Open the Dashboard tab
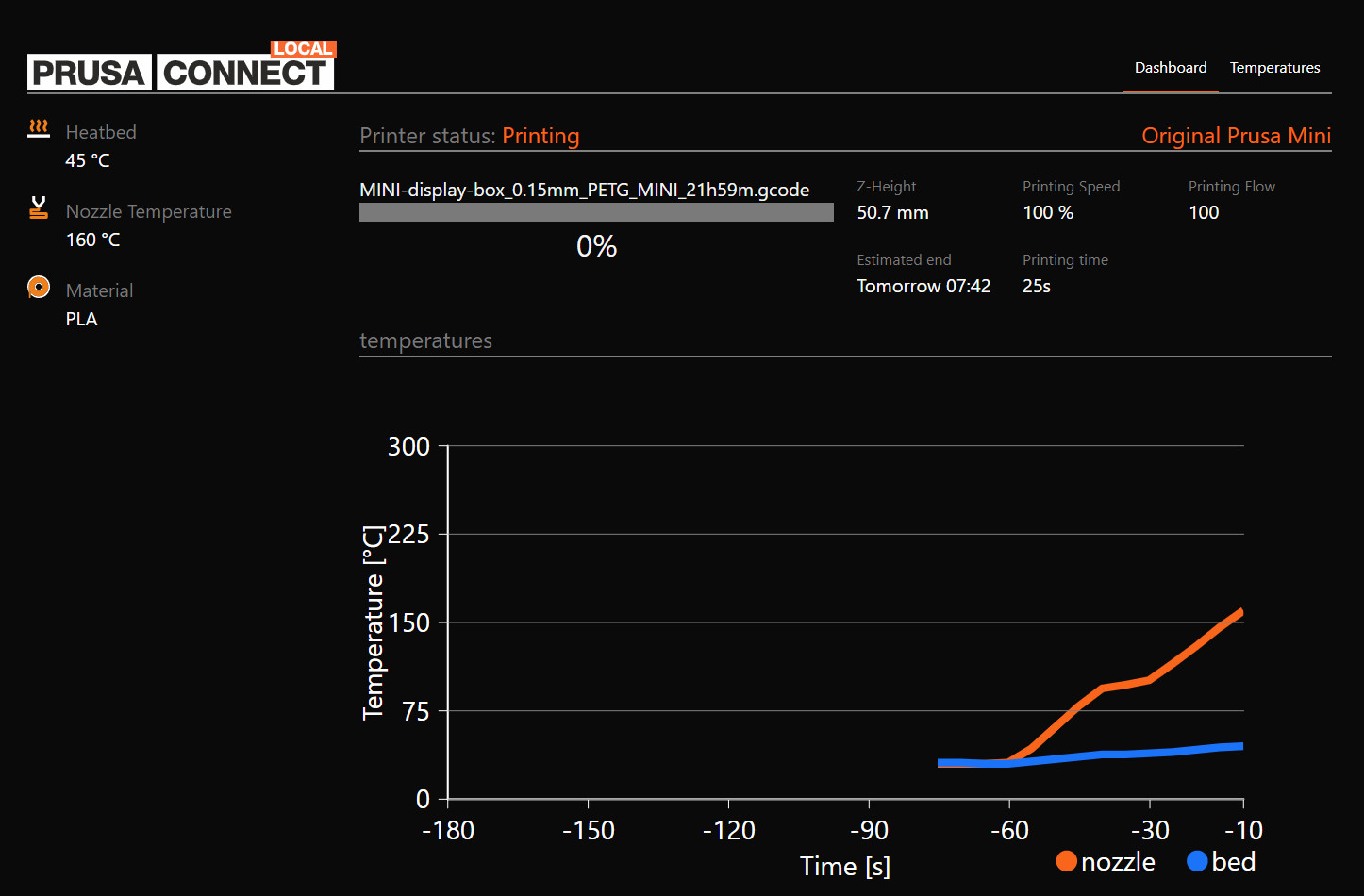The width and height of the screenshot is (1364, 896). 1171,68
